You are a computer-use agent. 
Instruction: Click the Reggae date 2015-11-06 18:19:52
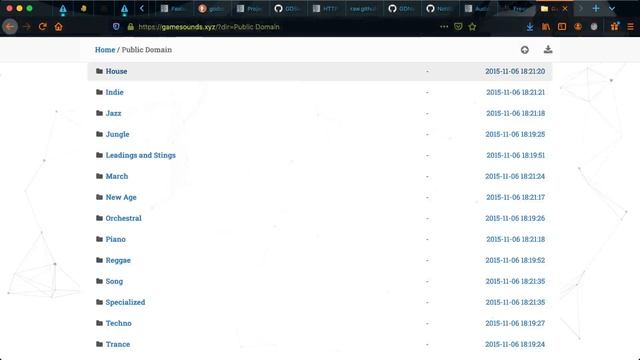[515, 260]
